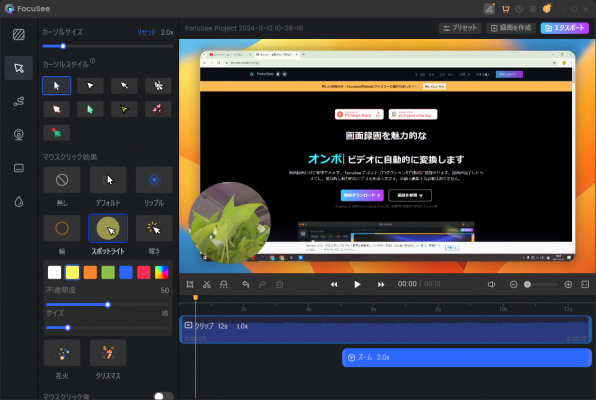Click the trim tool beside scissors
The width and height of the screenshot is (596, 400).
coord(224,284)
